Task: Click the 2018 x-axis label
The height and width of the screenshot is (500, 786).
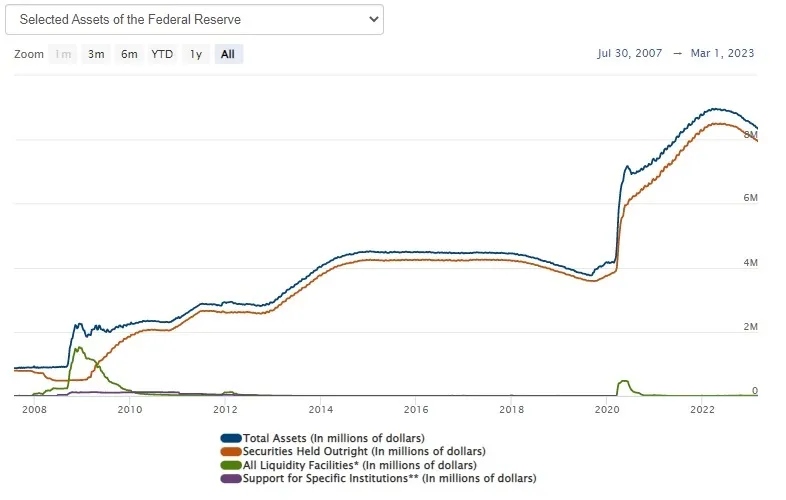Action: click(511, 410)
